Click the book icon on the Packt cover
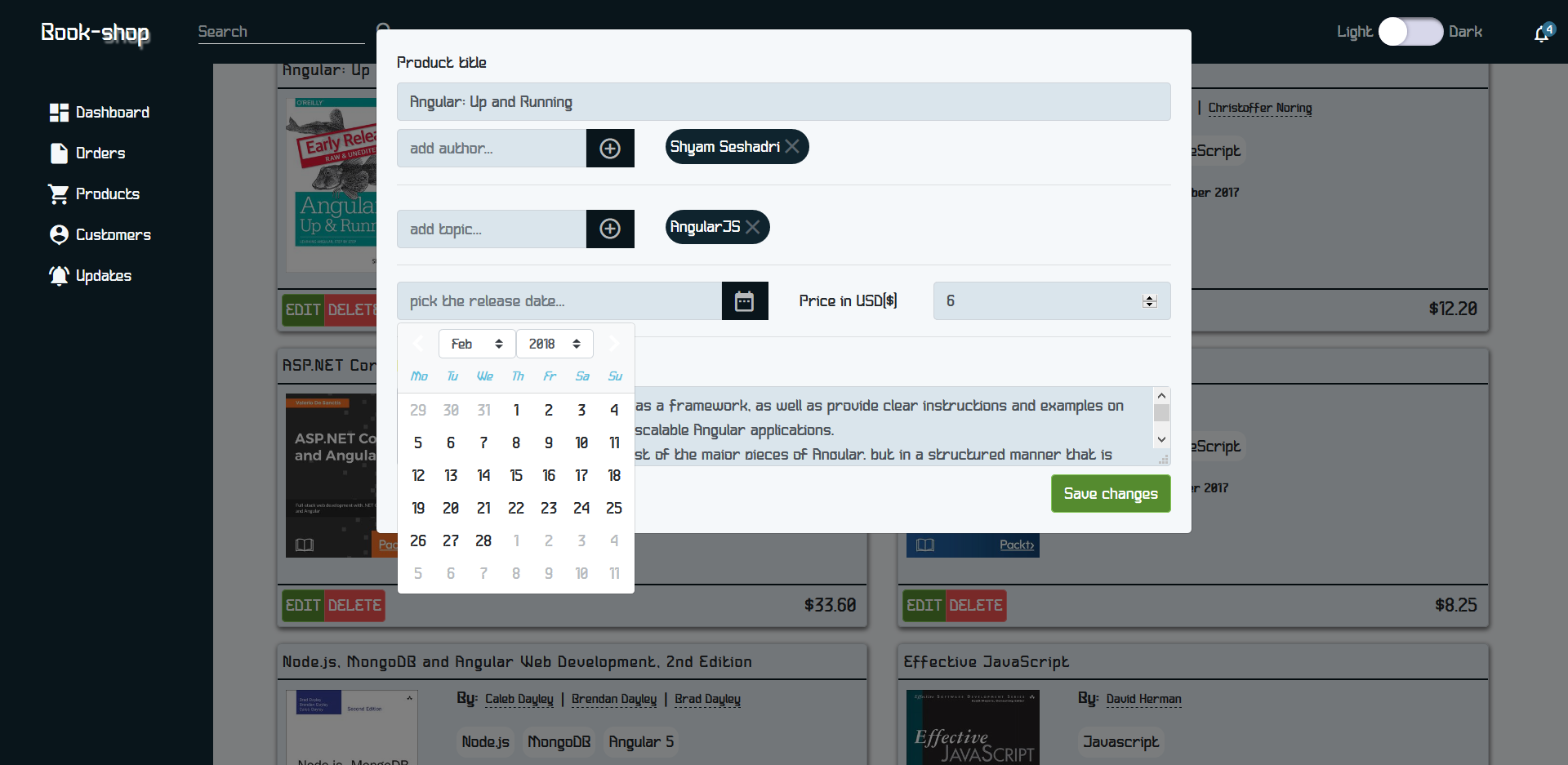The height and width of the screenshot is (765, 1568). point(925,545)
